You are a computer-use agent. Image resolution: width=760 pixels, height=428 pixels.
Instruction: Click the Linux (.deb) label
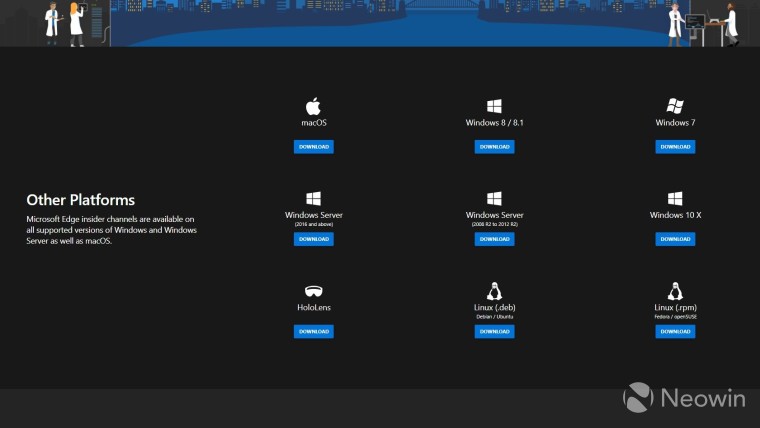(494, 307)
